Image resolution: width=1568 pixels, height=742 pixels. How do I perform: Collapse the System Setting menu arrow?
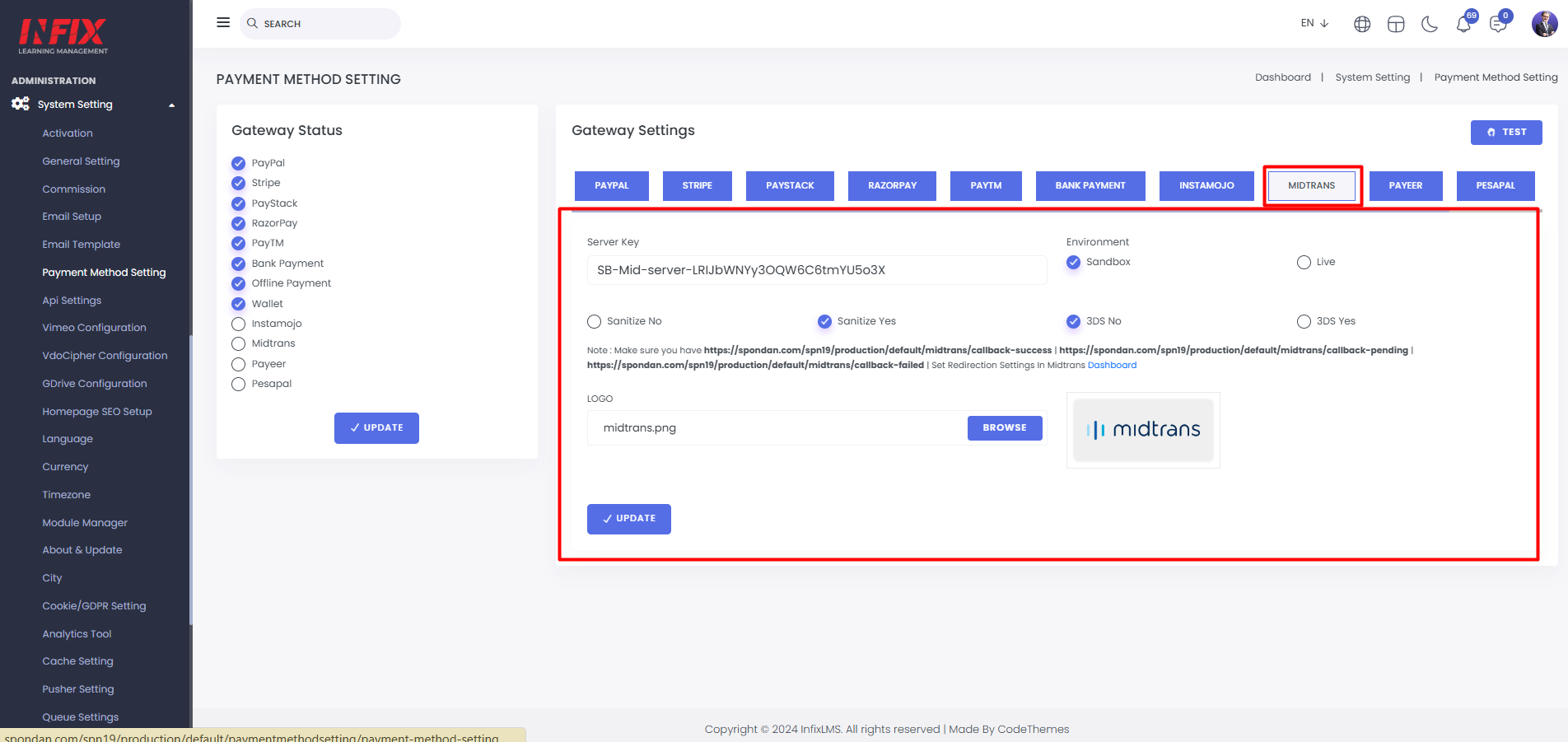click(x=172, y=105)
